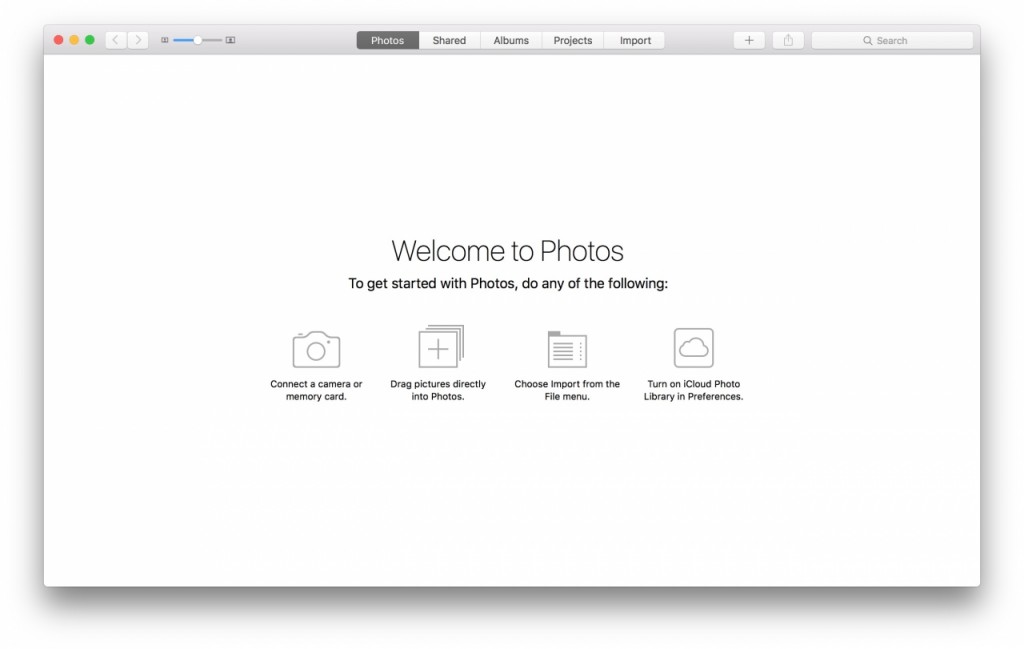The height and width of the screenshot is (649, 1024).
Task: Click 'Drag pictures directly into Photos.' text
Action: (438, 390)
